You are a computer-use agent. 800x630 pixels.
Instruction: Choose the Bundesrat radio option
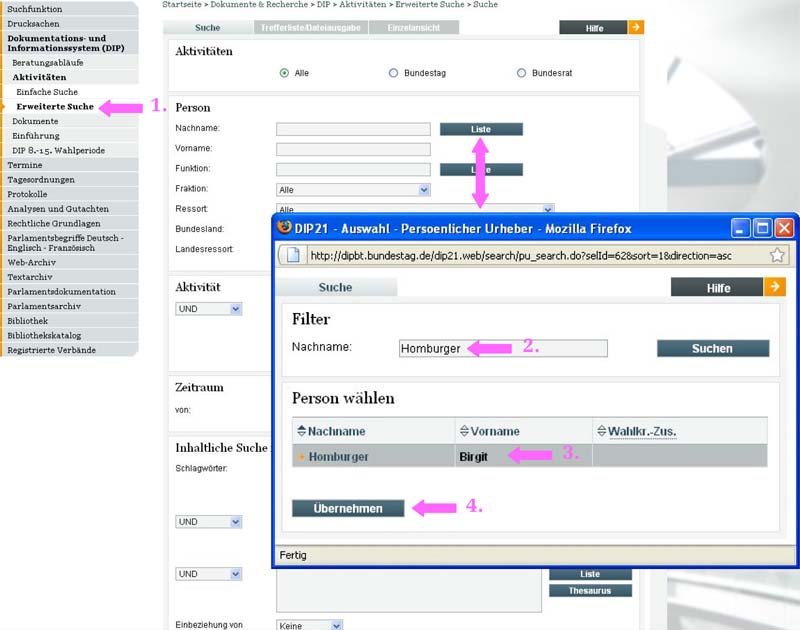[x=521, y=73]
